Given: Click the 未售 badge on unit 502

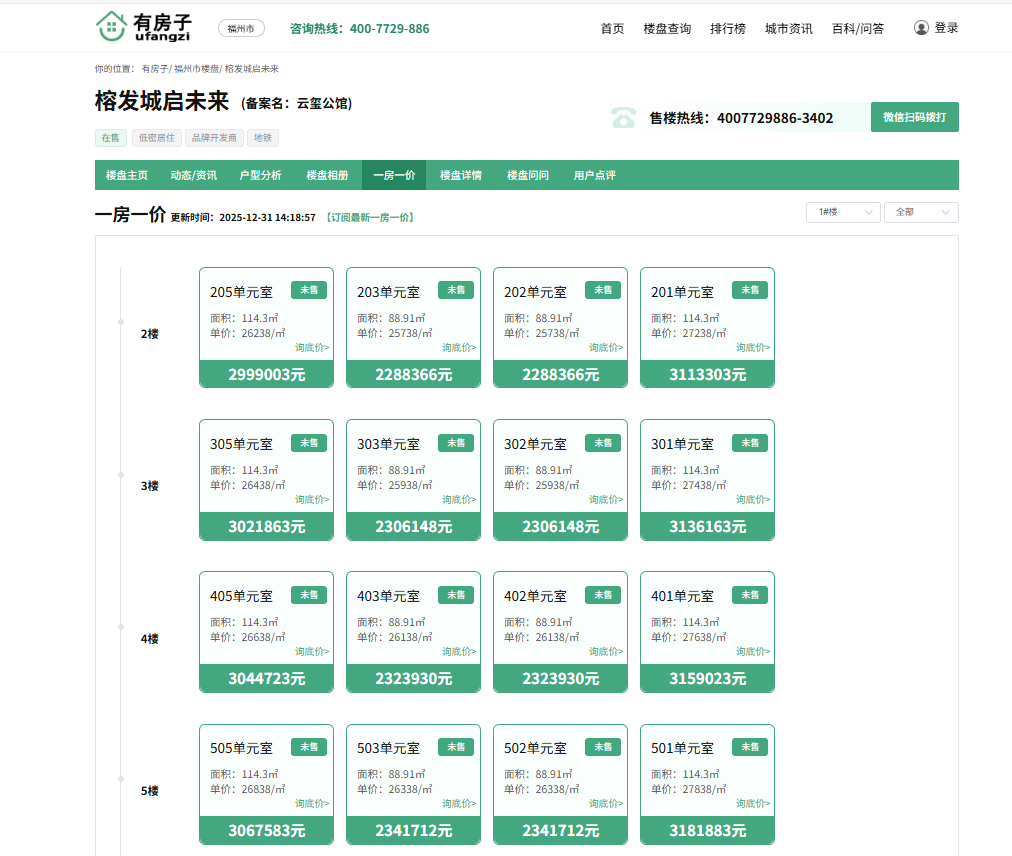Looking at the screenshot, I should (603, 746).
